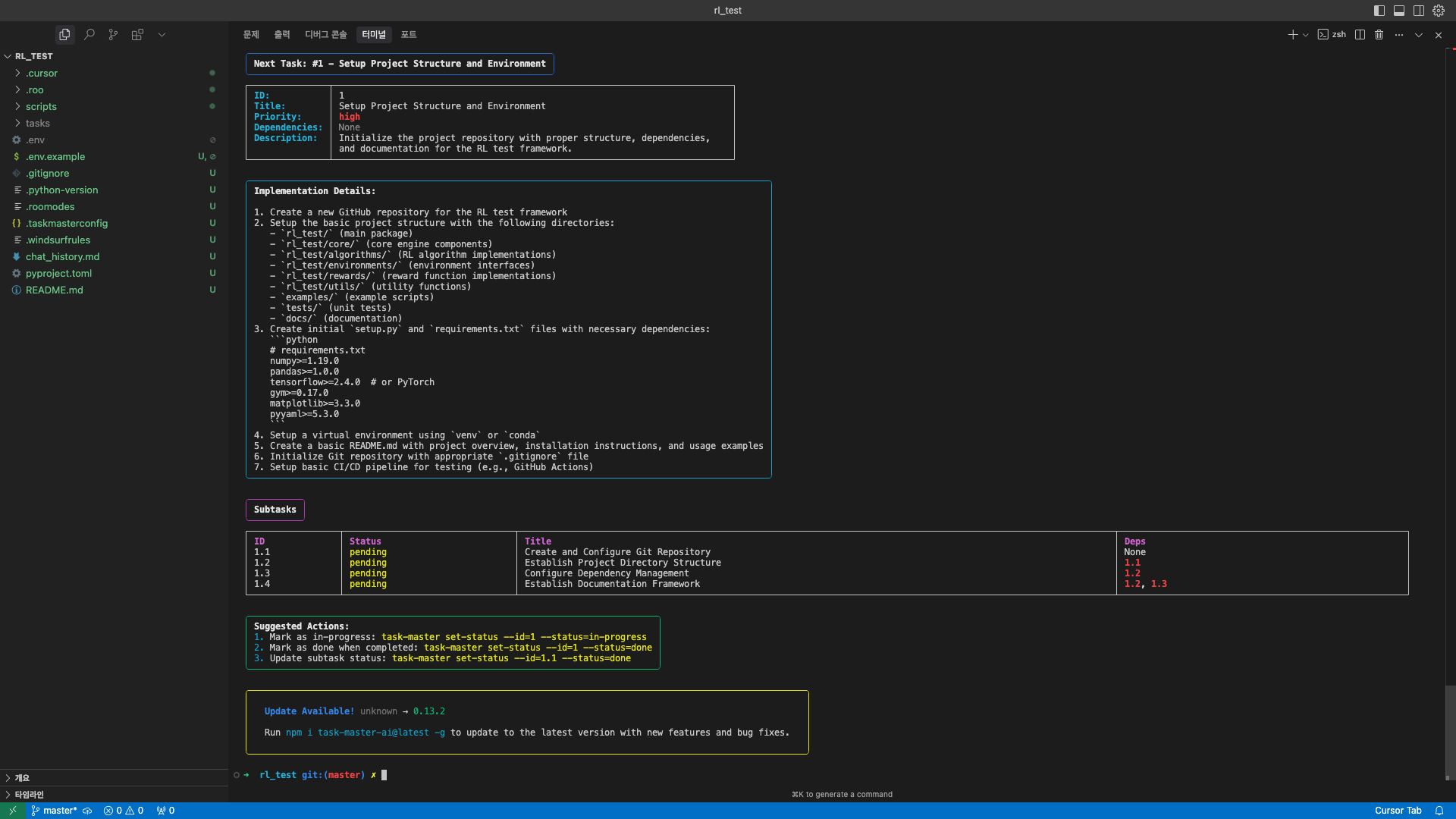This screenshot has width=1456, height=819.
Task: Open the .env.example file
Action: coord(114,157)
